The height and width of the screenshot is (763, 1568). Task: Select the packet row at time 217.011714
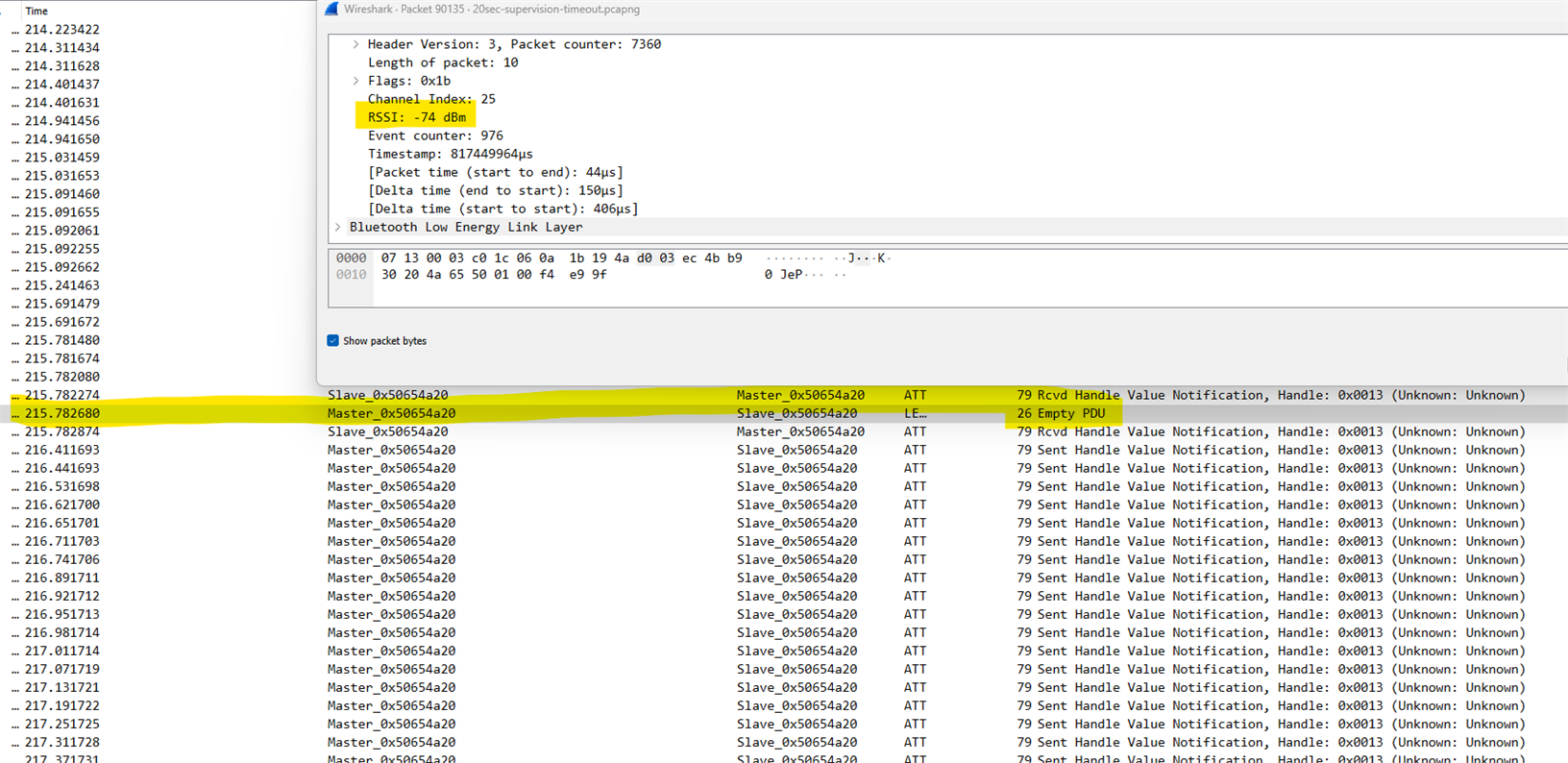coord(784,651)
